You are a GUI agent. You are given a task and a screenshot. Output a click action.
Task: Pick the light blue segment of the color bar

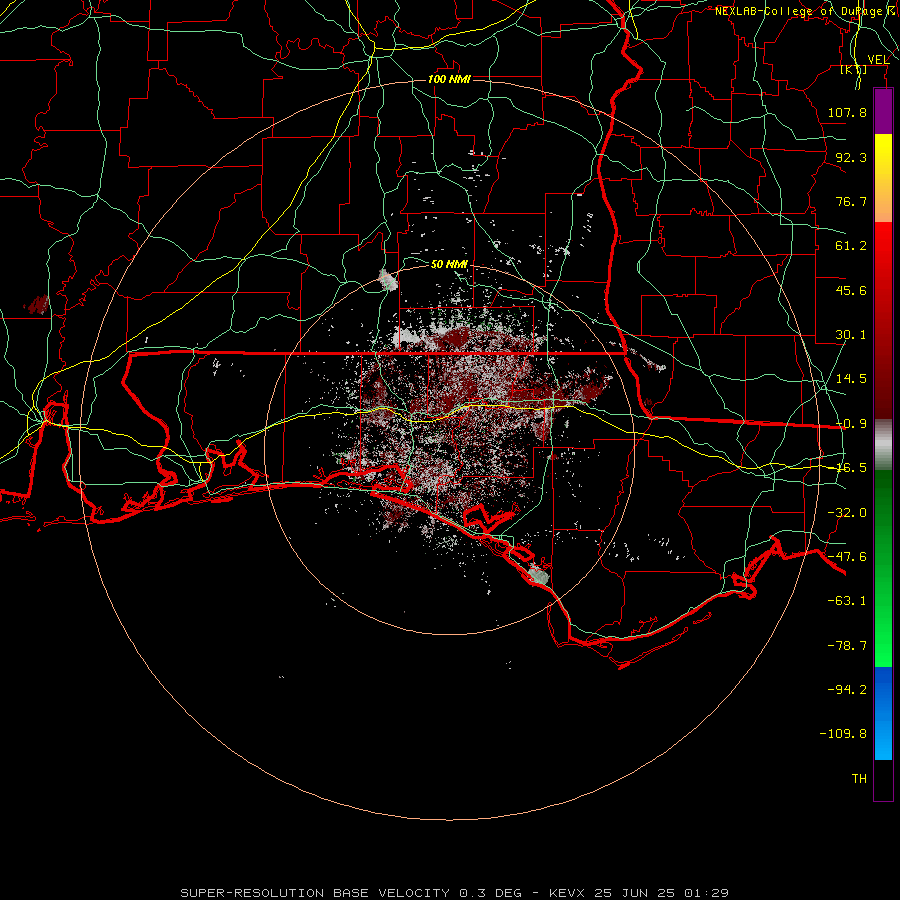pos(883,740)
